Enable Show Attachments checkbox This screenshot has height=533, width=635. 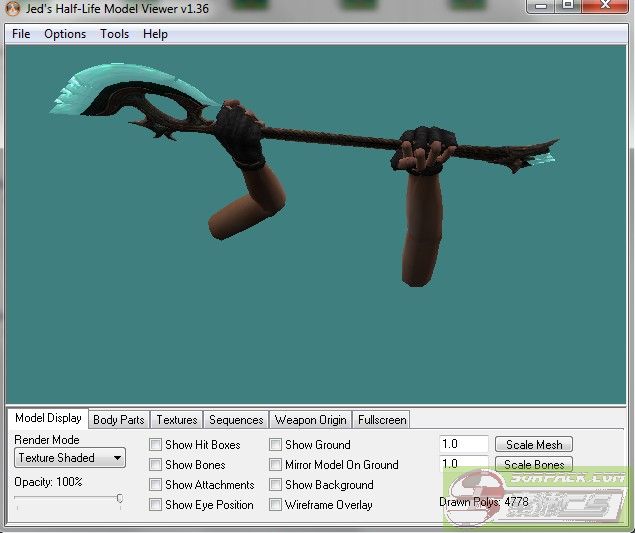[x=156, y=485]
